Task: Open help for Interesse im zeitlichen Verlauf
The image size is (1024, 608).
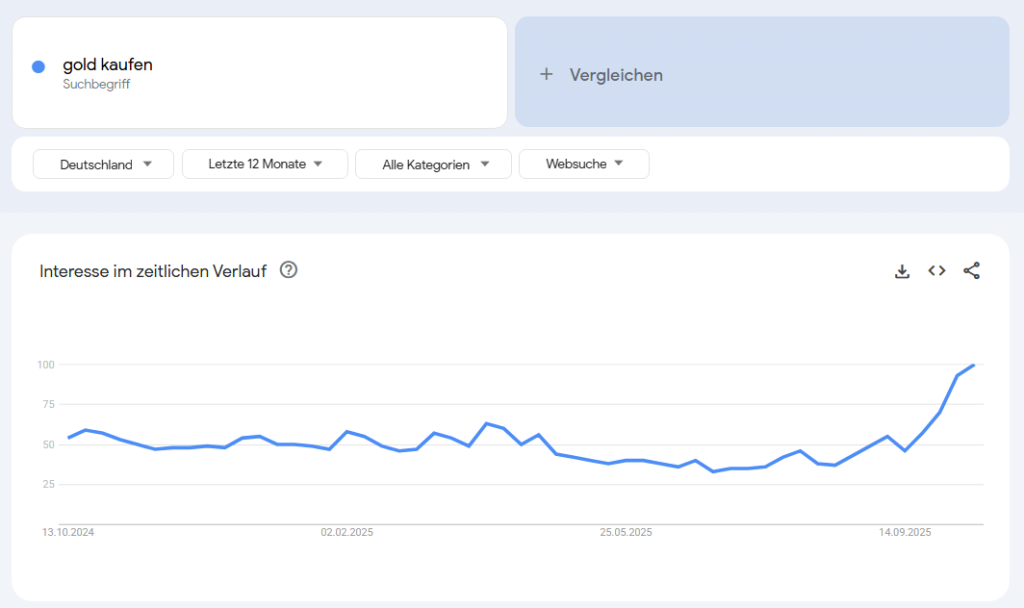Action: (289, 270)
